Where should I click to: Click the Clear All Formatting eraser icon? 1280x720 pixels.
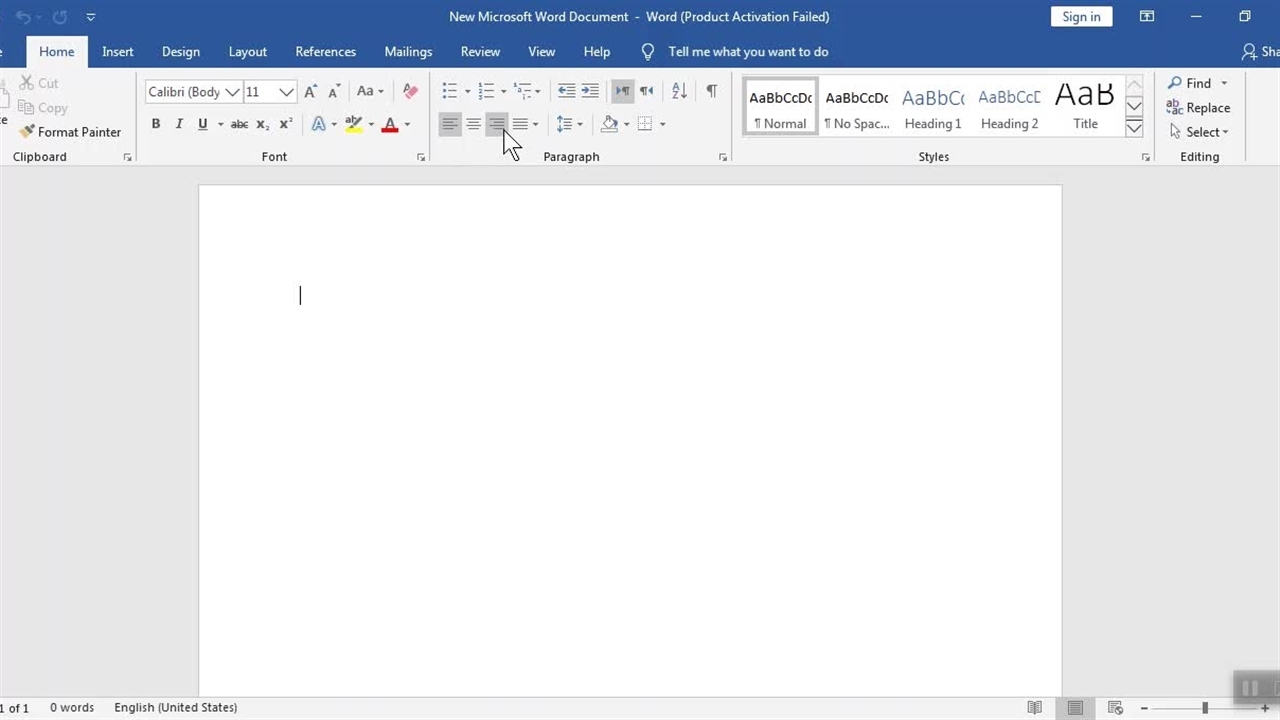pos(410,91)
